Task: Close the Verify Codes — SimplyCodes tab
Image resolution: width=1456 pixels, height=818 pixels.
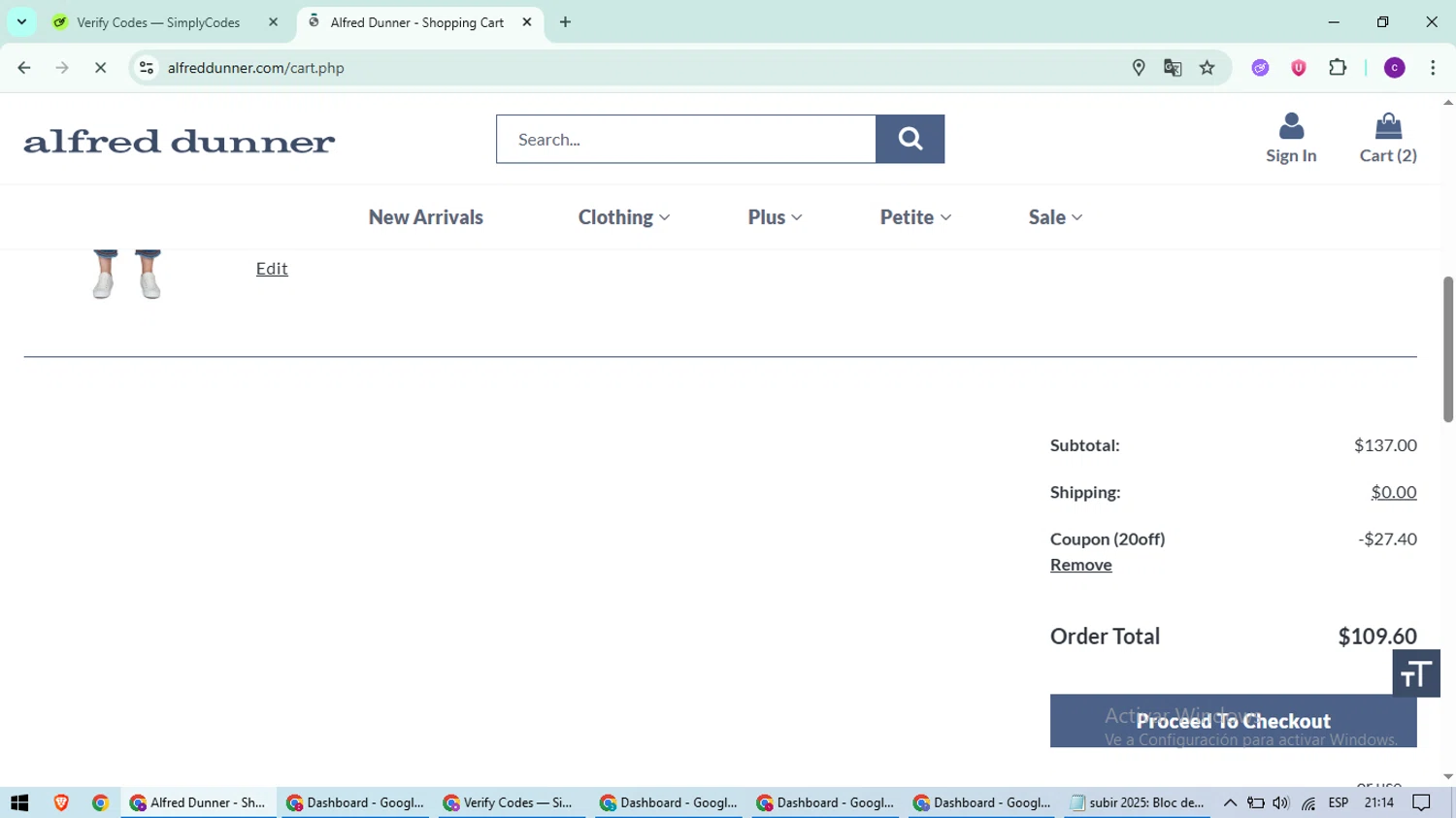Action: pyautogui.click(x=273, y=22)
